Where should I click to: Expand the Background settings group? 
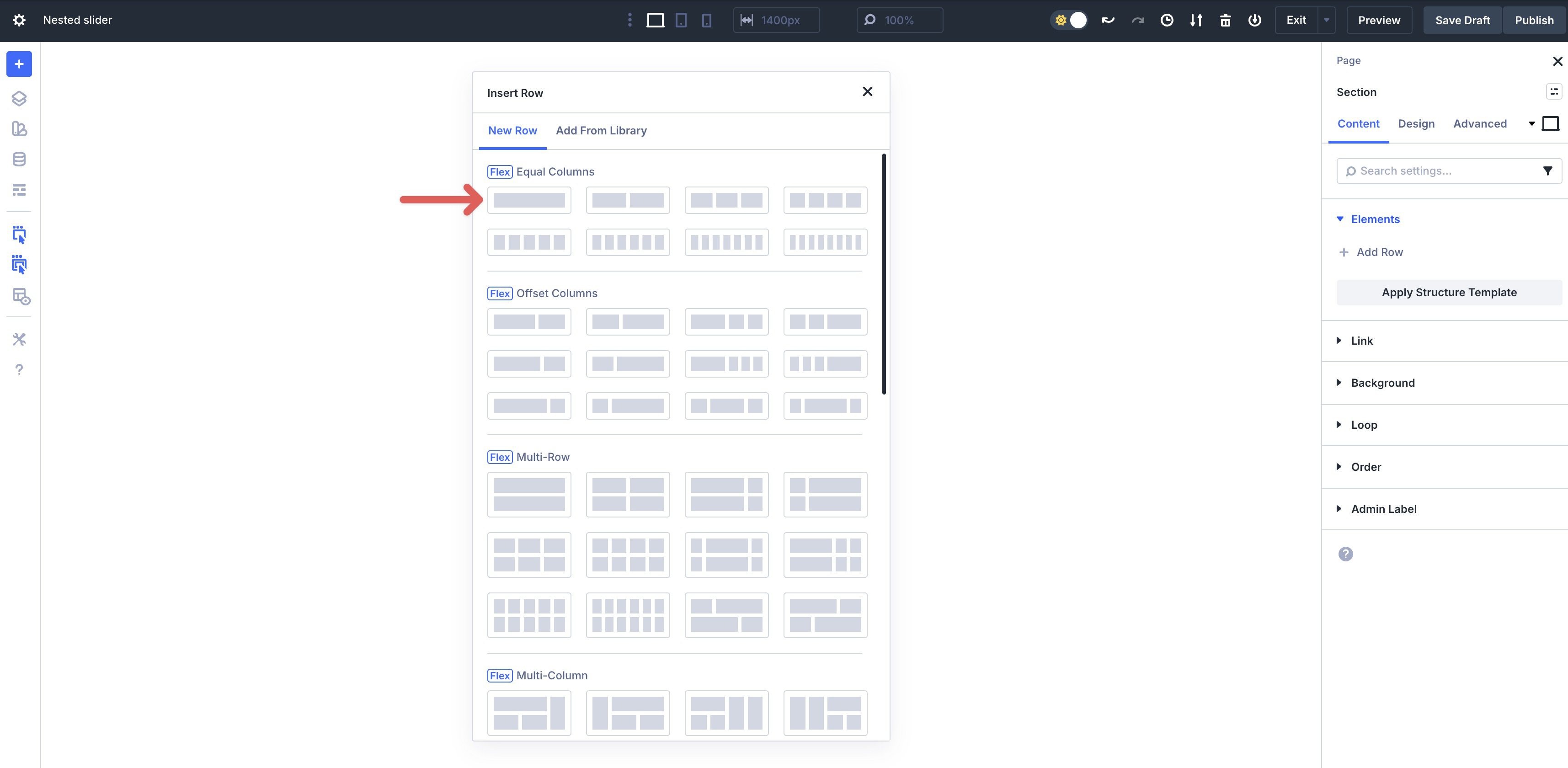click(x=1382, y=383)
